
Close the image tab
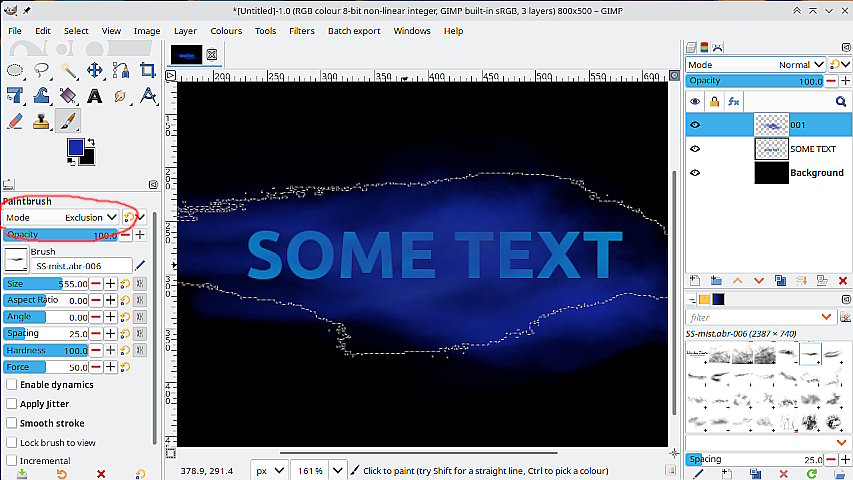tap(212, 54)
